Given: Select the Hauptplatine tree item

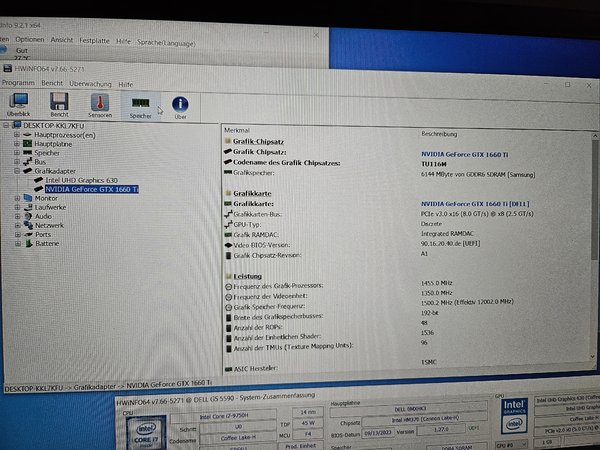Looking at the screenshot, I should pos(53,144).
